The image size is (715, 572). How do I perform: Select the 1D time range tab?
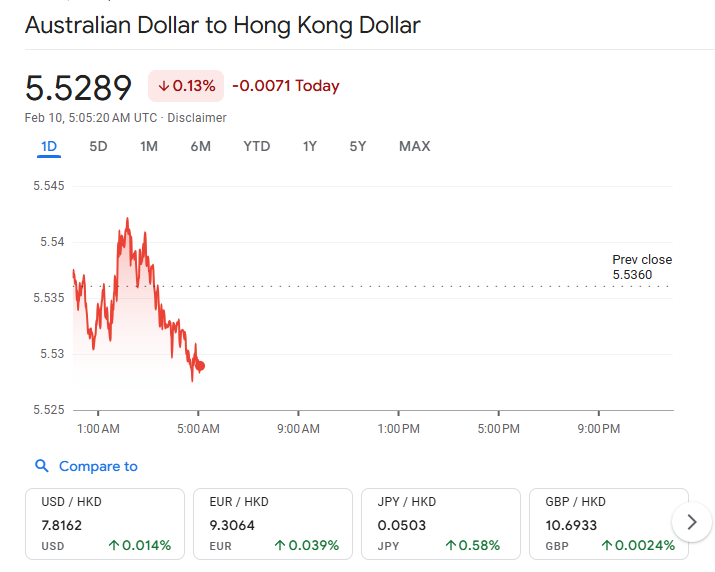click(x=49, y=146)
